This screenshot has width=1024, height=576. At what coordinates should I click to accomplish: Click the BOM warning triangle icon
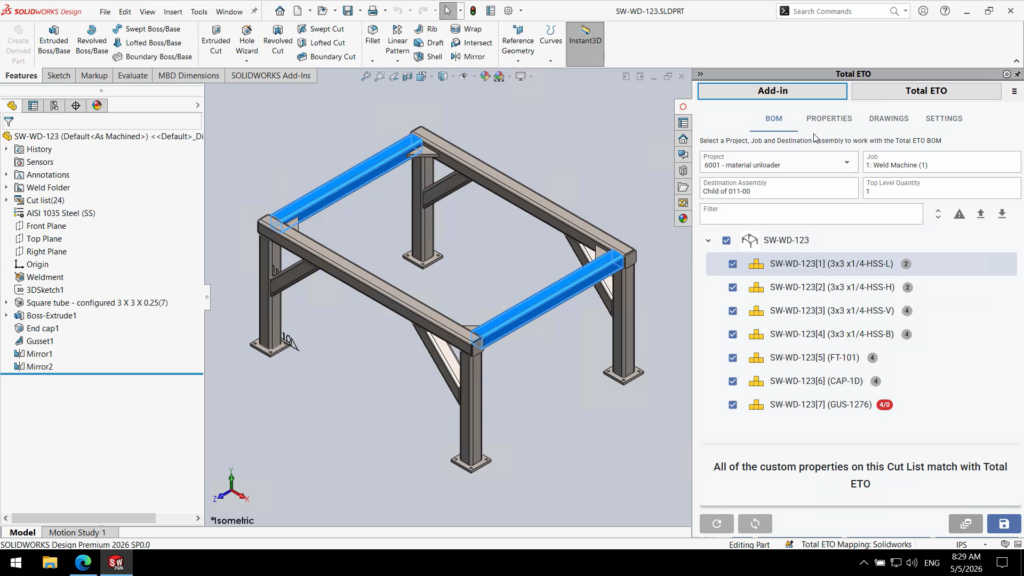[x=959, y=214]
